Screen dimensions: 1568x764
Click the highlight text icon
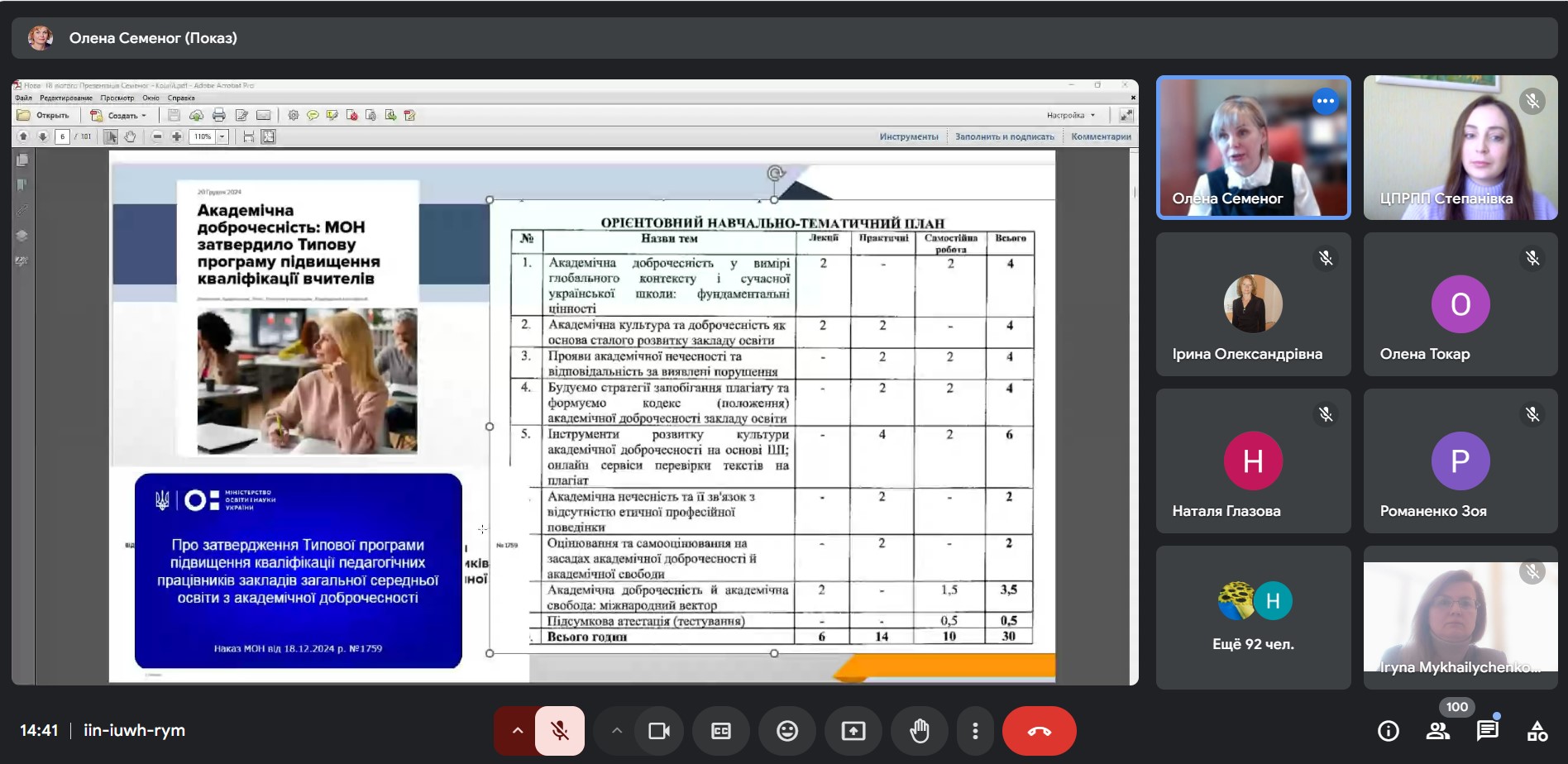332,115
